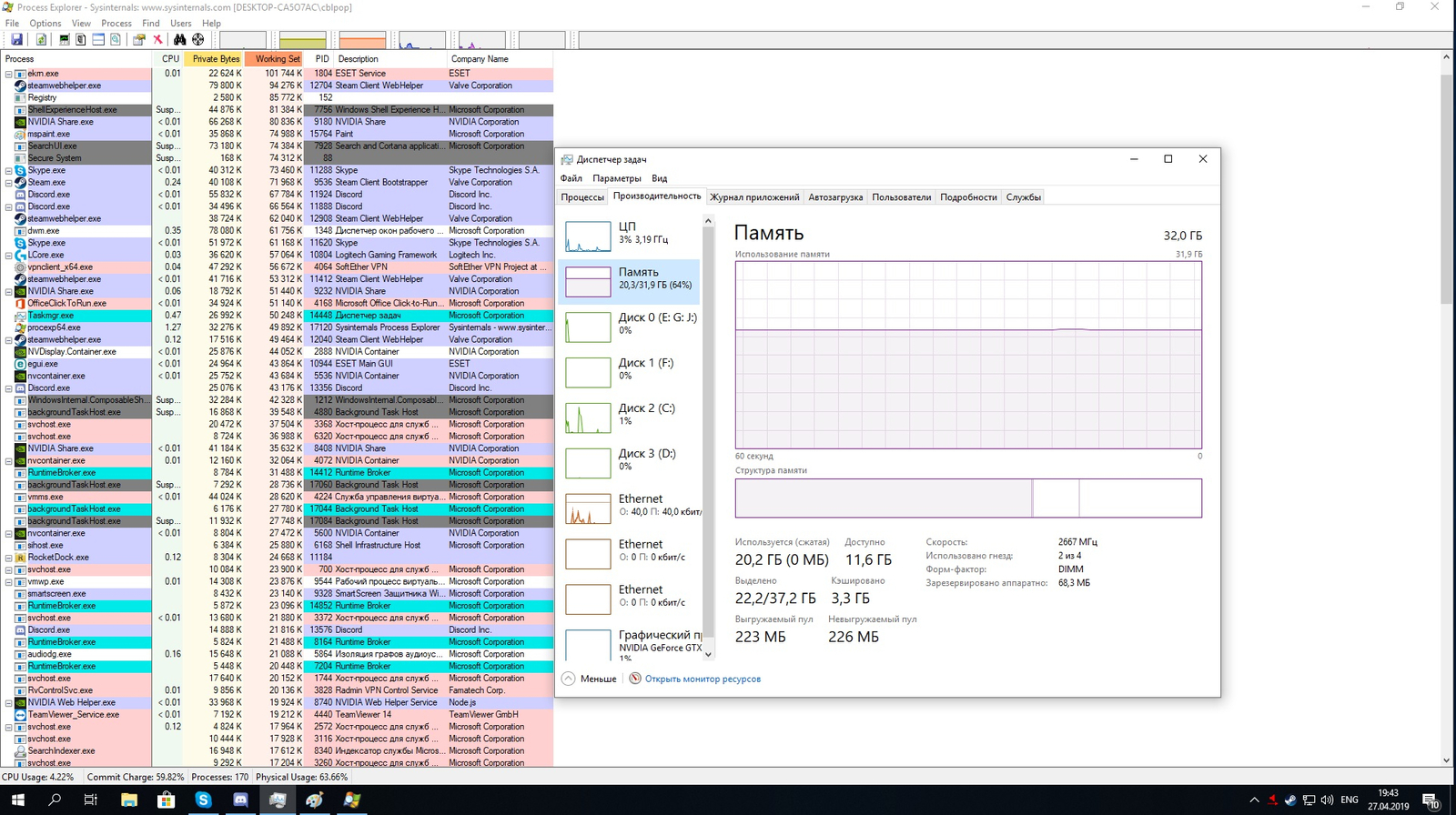This screenshot has height=815, width=1456.
Task: Select the TeamViewer_Service.exe process row
Action: pyautogui.click(x=277, y=715)
